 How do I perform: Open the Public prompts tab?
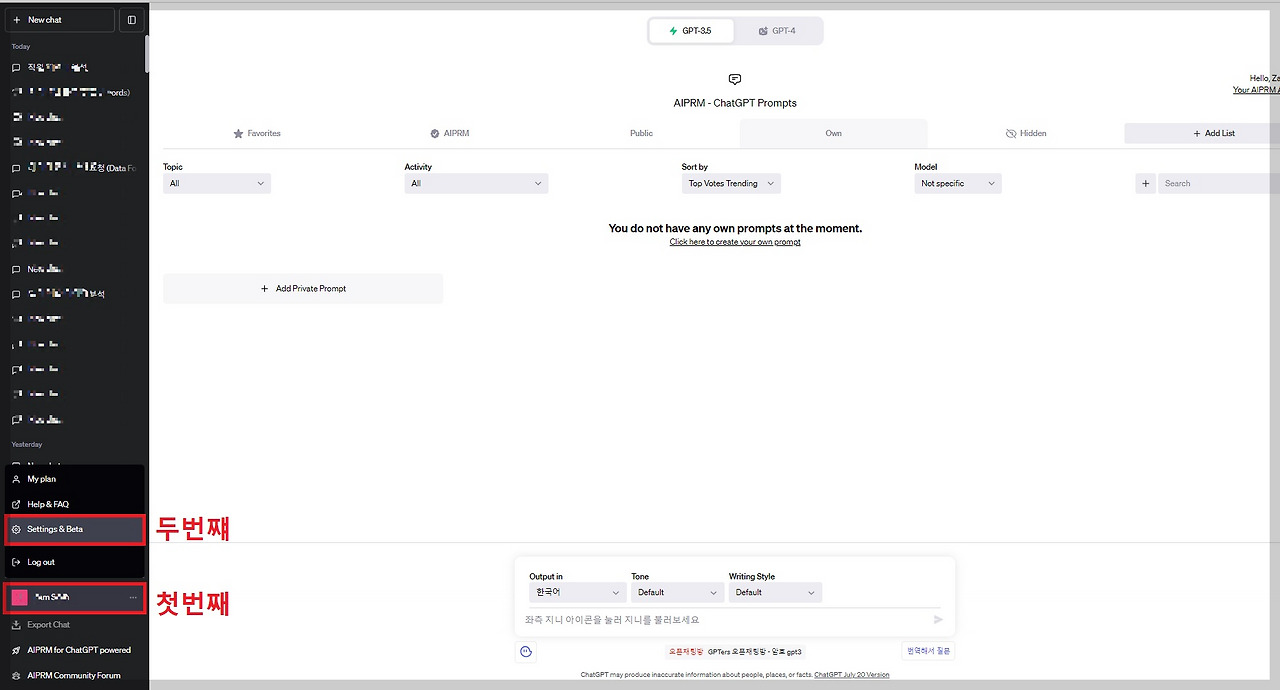coord(641,133)
